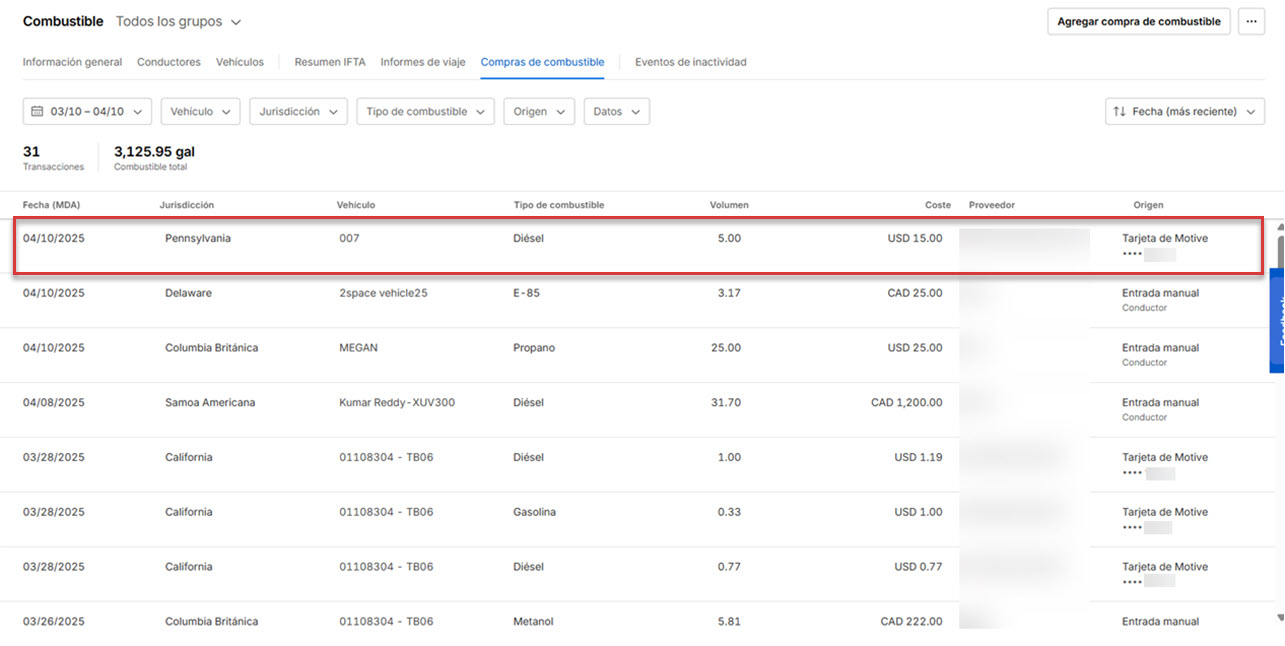Click the sort arrows icon beside Fecha
The width and height of the screenshot is (1285, 646).
tap(1119, 112)
